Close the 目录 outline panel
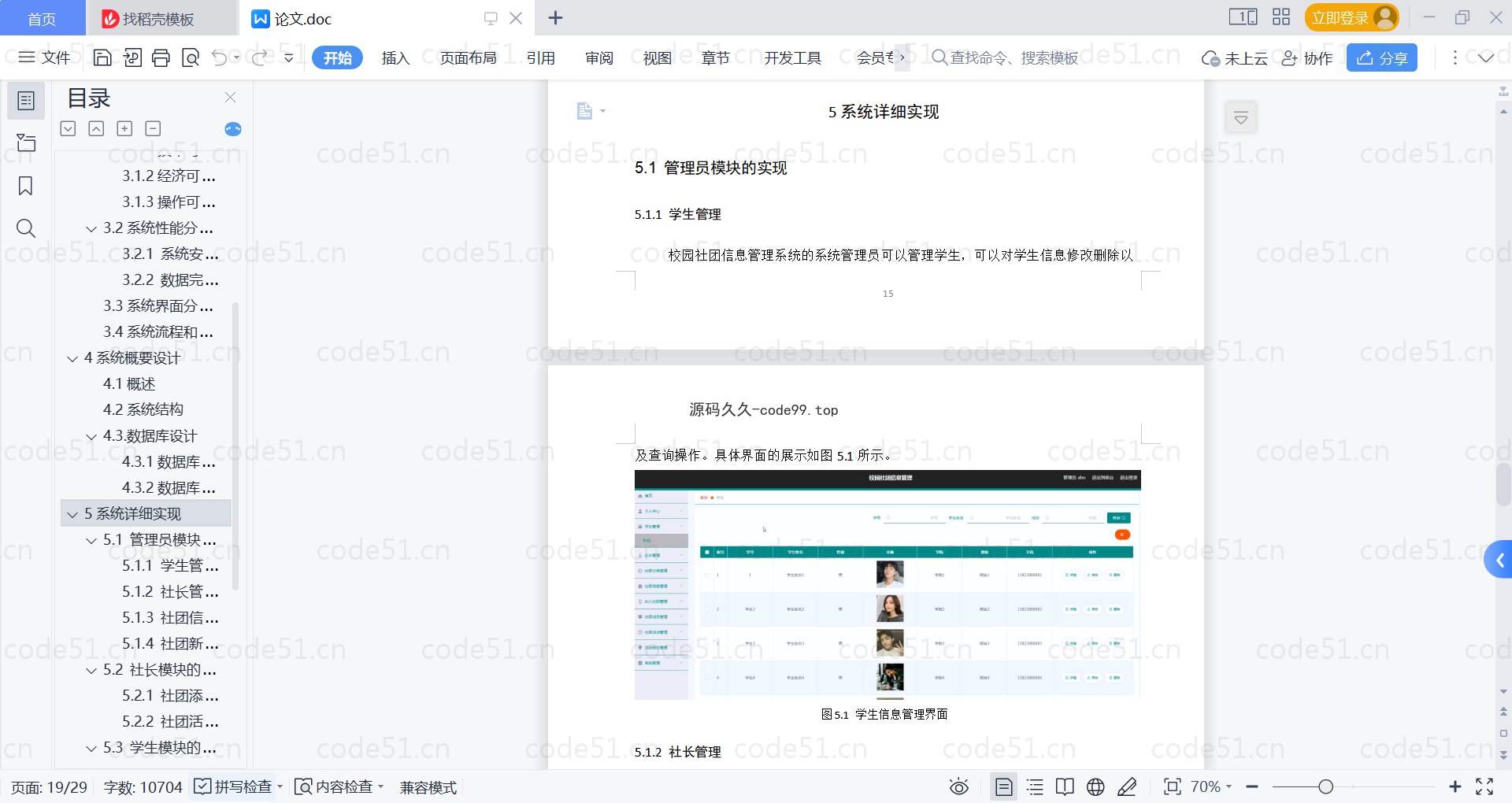Image resolution: width=1512 pixels, height=803 pixels. (230, 97)
